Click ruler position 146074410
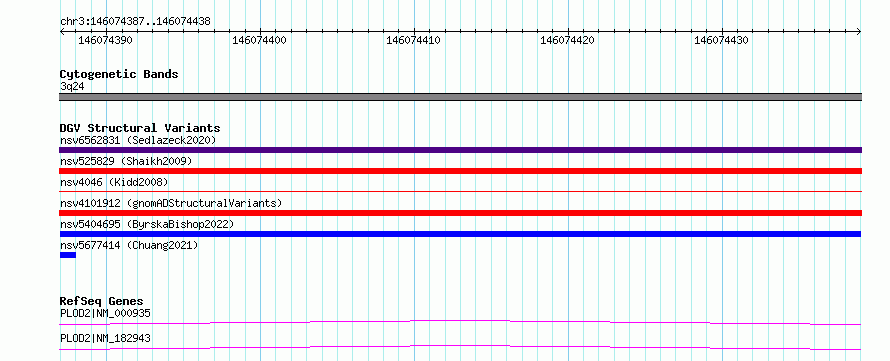Viewport: 890px width, 361px height. point(413,40)
